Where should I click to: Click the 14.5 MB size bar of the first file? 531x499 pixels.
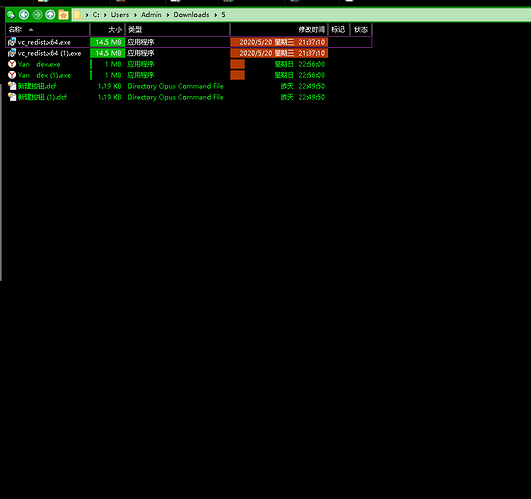[x=108, y=42]
